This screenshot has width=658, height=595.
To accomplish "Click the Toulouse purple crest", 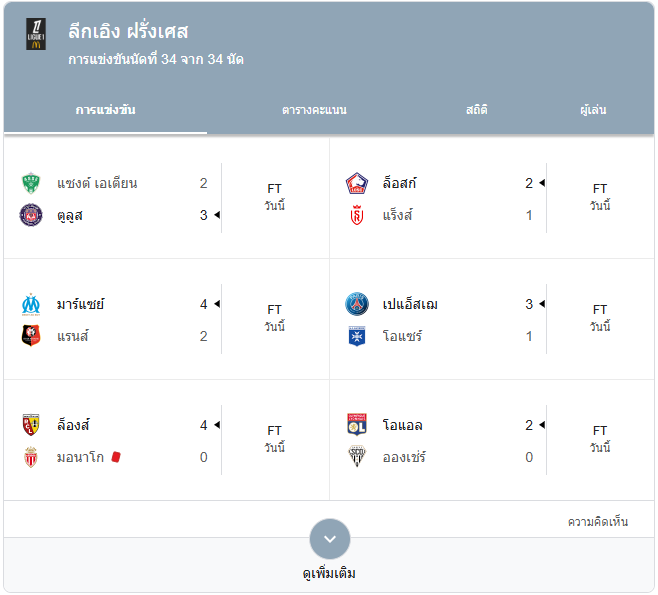I will point(31,215).
